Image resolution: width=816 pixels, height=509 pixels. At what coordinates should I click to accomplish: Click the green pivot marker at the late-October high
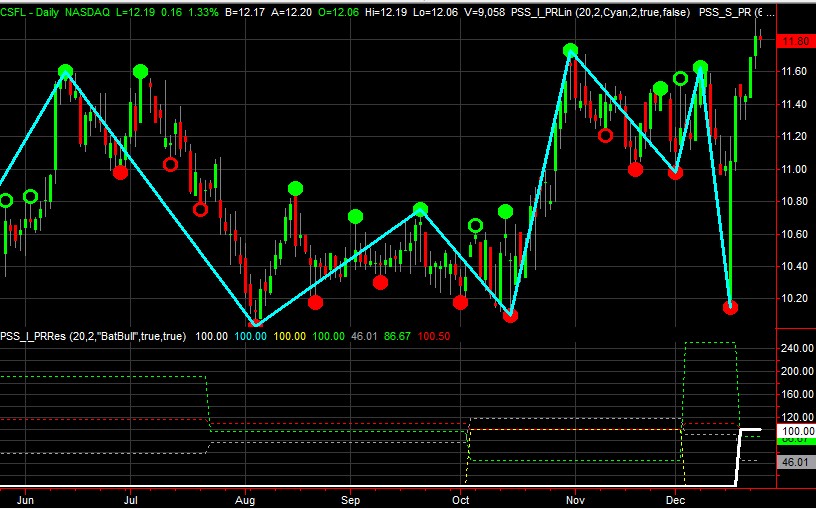click(570, 50)
